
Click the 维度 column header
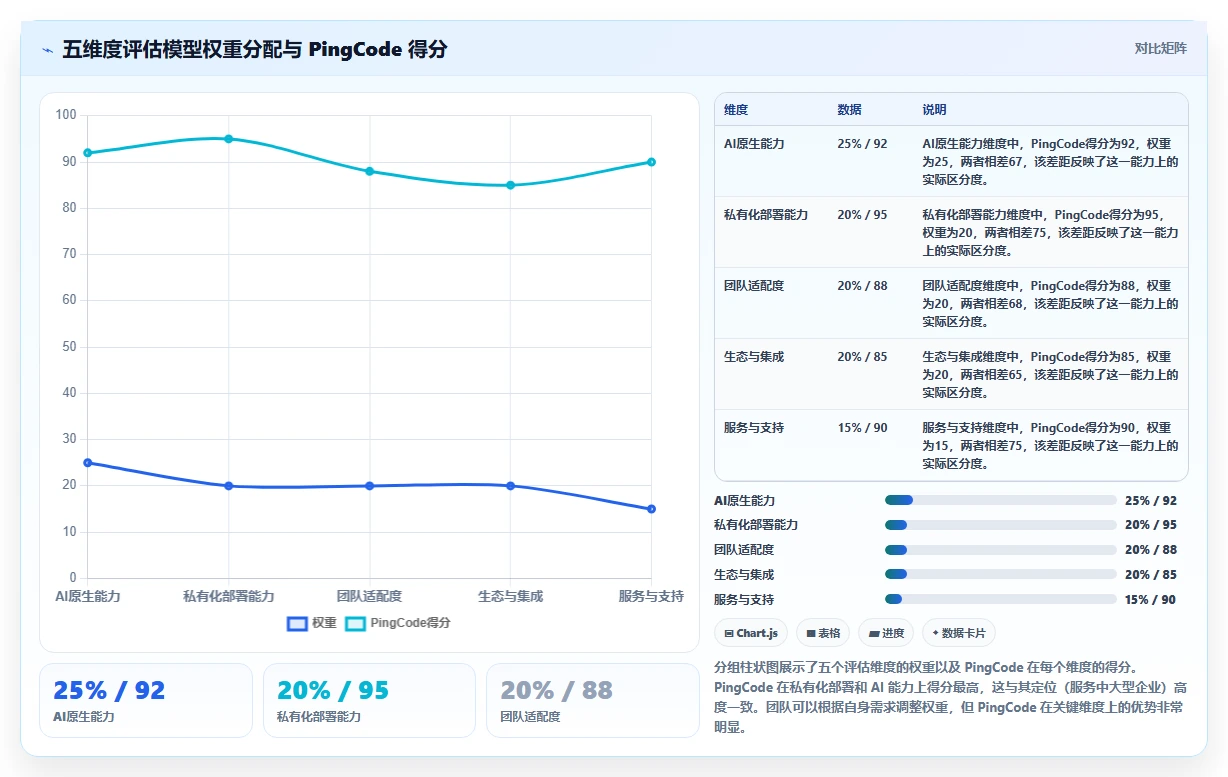click(736, 110)
